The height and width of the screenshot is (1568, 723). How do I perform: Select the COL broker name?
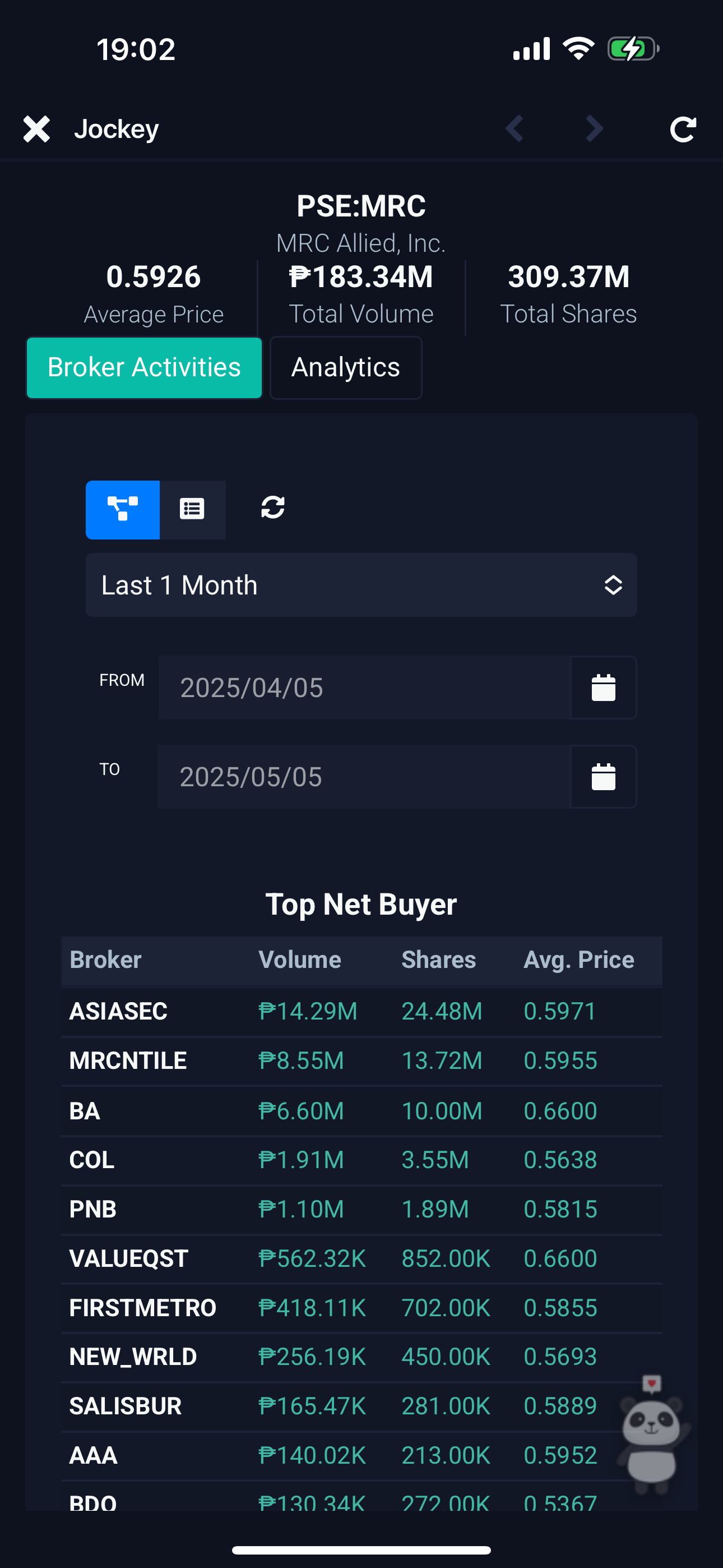92,1160
